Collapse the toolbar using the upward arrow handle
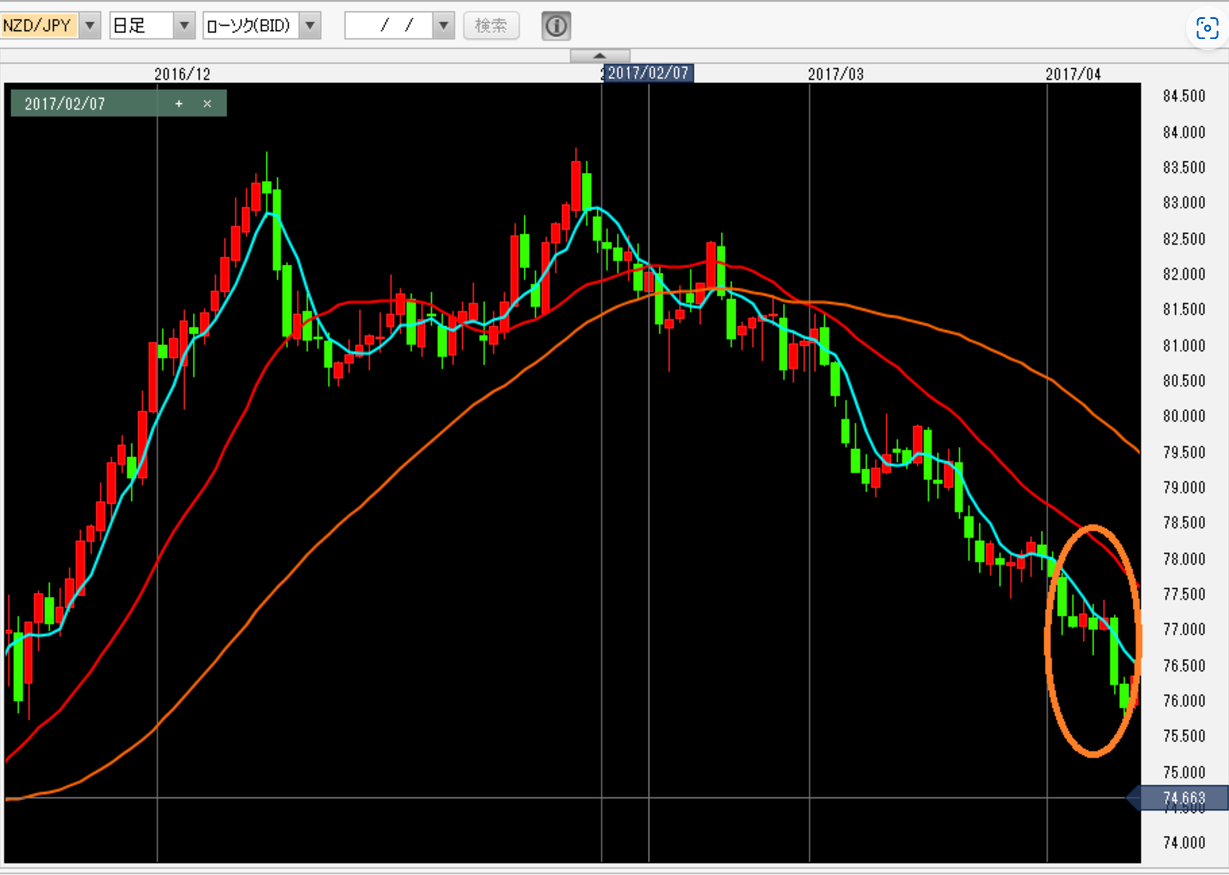 pyautogui.click(x=600, y=56)
